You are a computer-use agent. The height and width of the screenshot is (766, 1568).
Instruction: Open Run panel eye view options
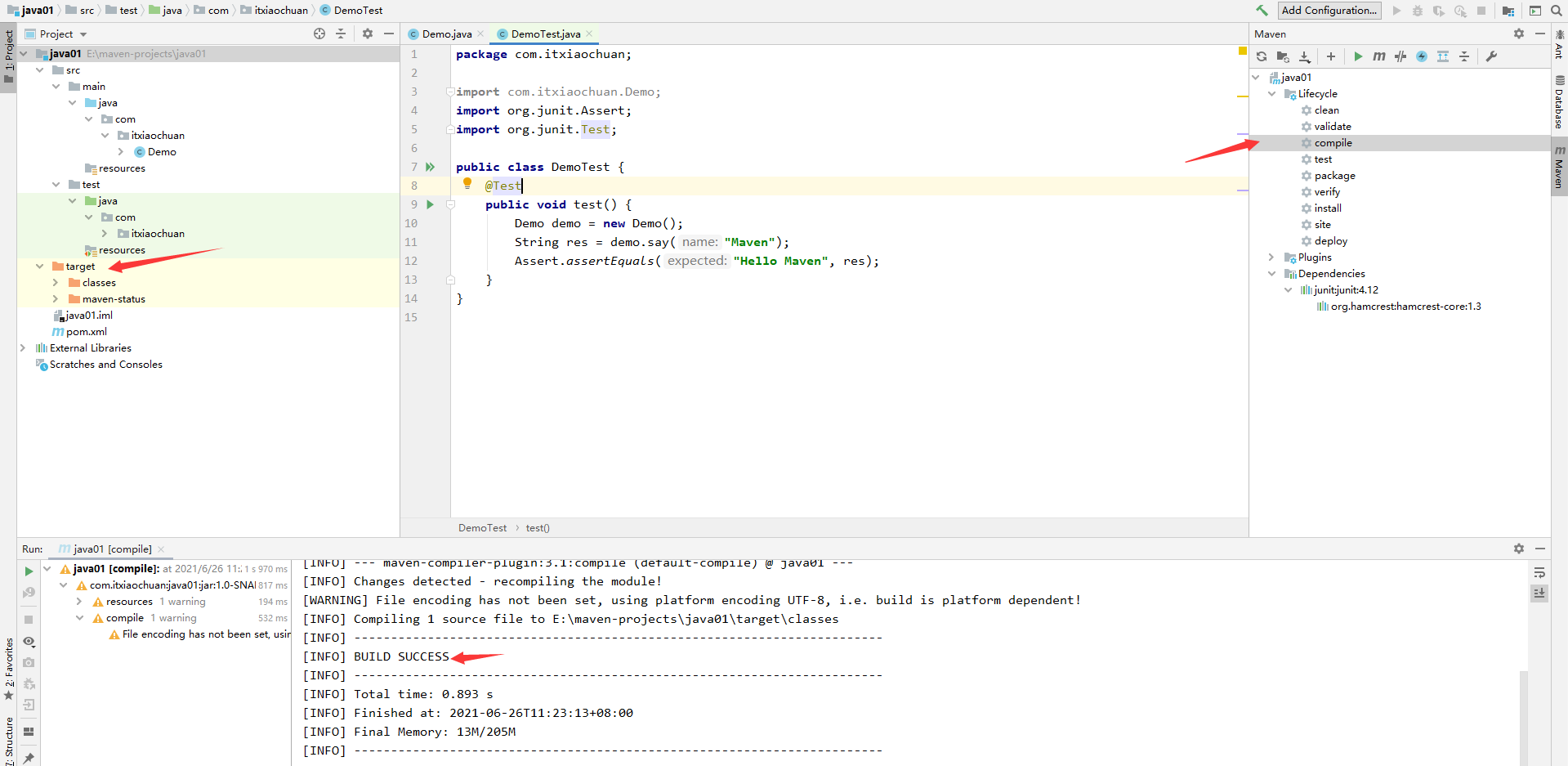coord(29,642)
